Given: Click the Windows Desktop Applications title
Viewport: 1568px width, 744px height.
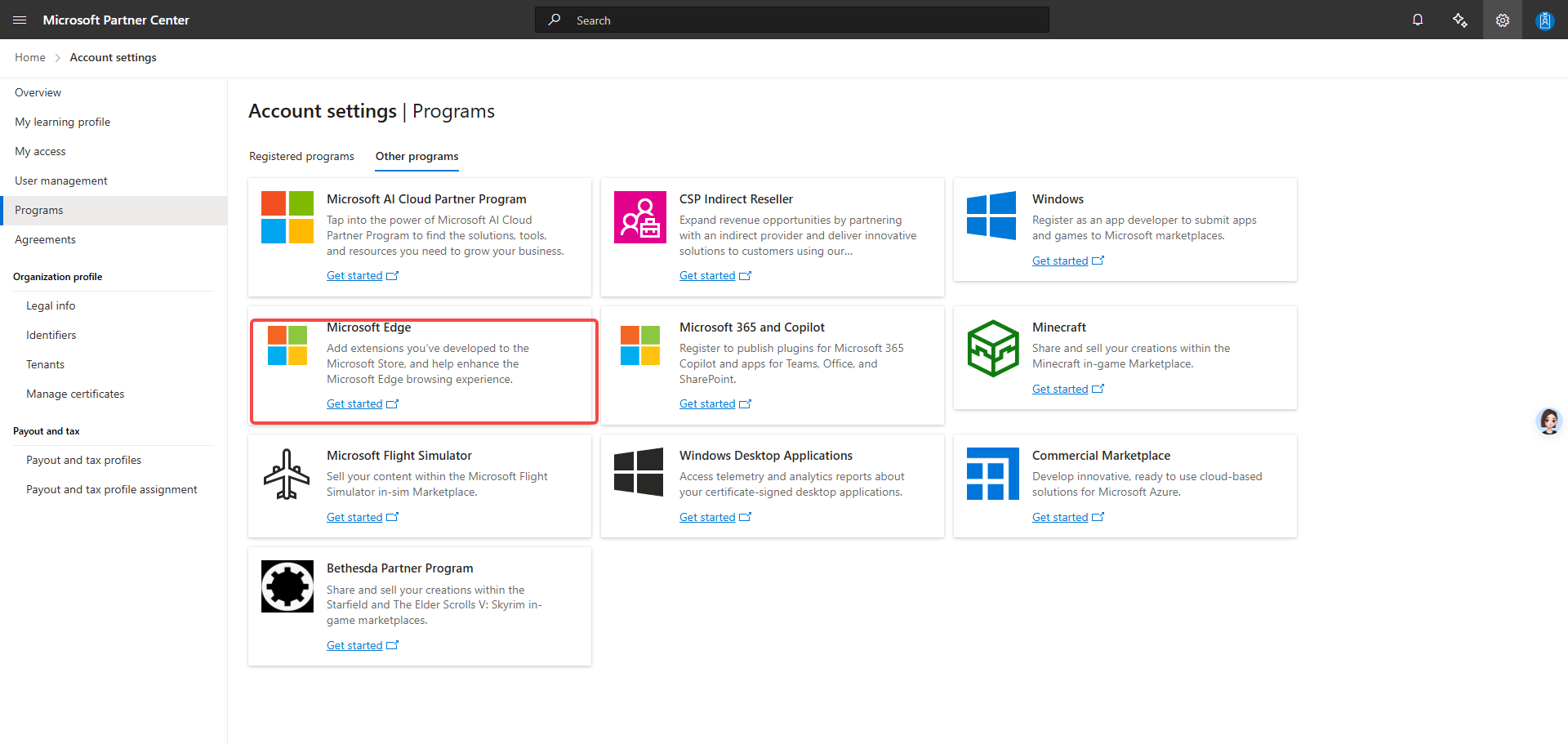Looking at the screenshot, I should [x=766, y=456].
